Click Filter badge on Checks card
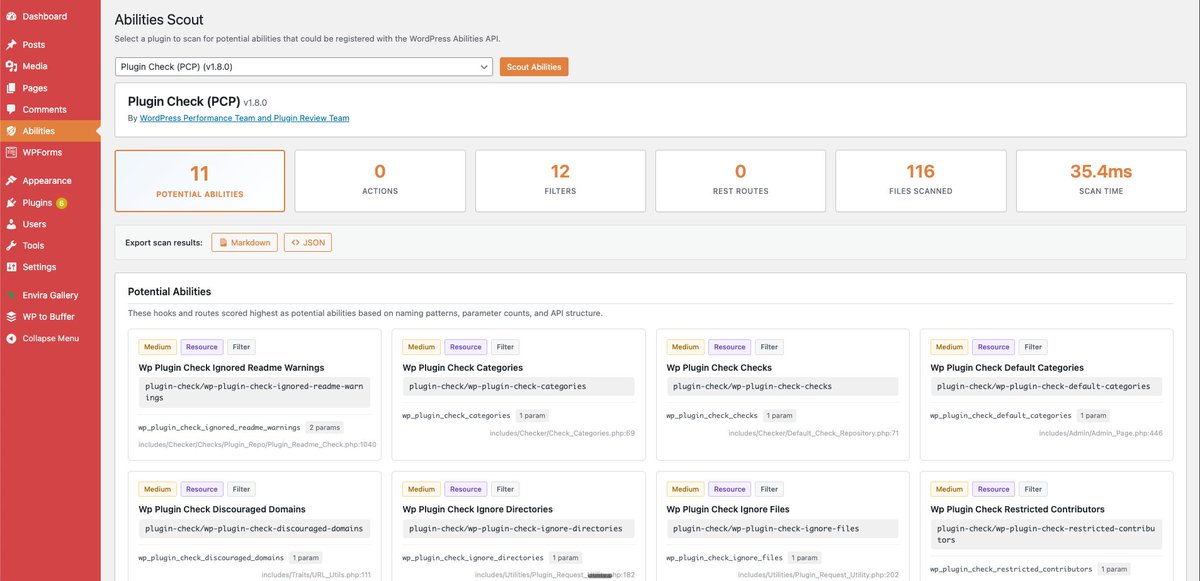 pos(769,347)
